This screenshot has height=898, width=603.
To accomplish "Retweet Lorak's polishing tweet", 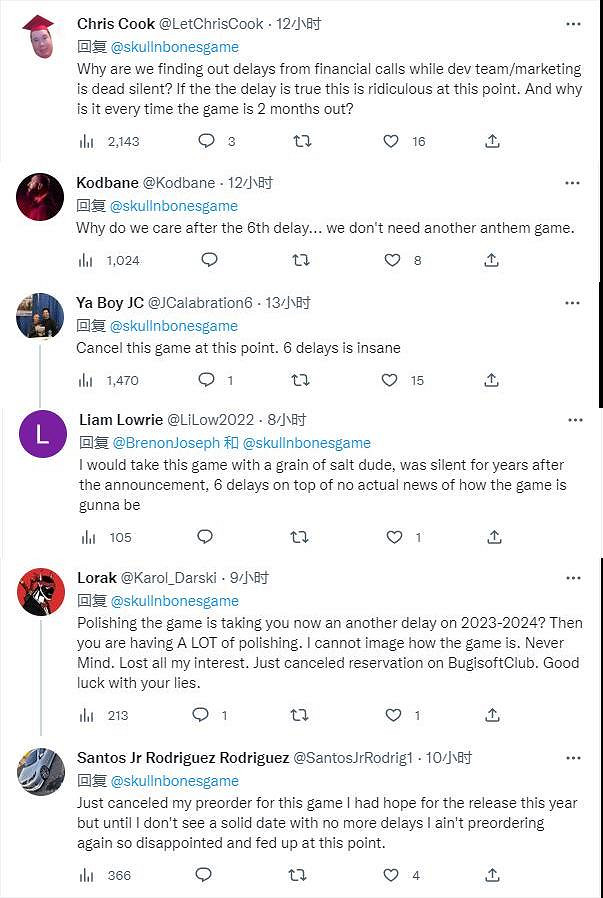I will pos(299,715).
